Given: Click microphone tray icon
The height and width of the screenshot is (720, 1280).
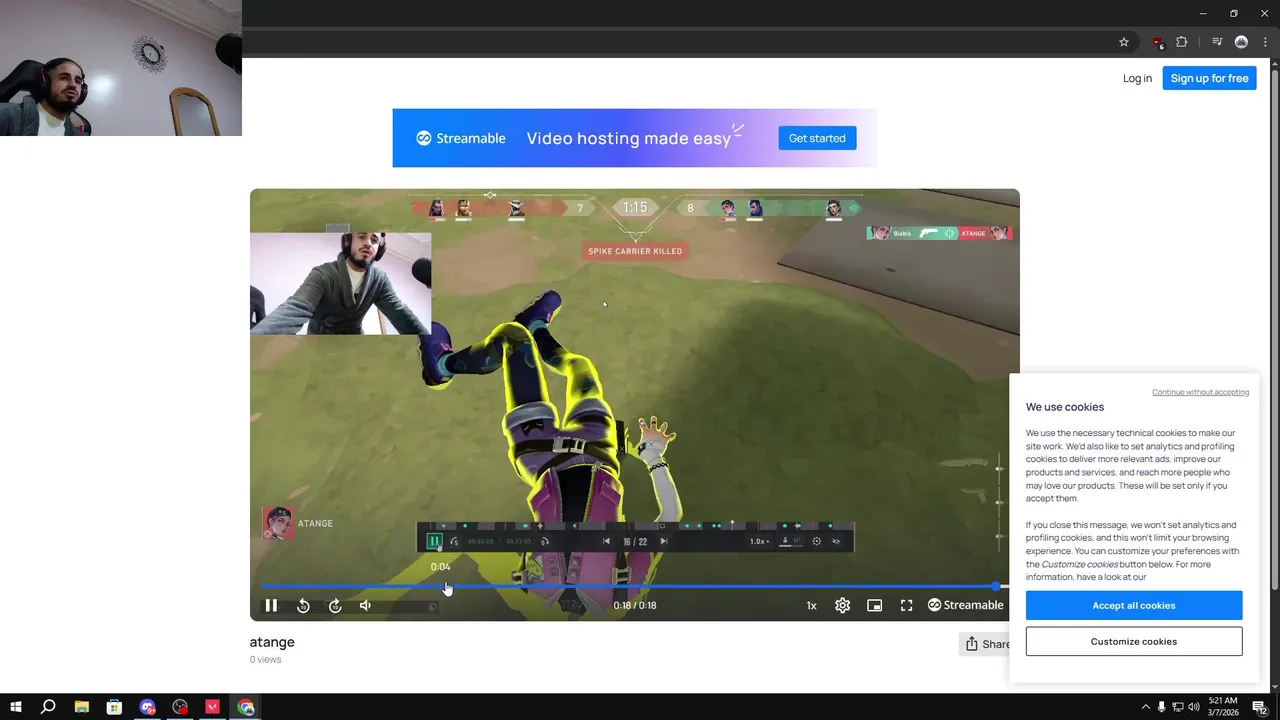Looking at the screenshot, I should (1162, 707).
